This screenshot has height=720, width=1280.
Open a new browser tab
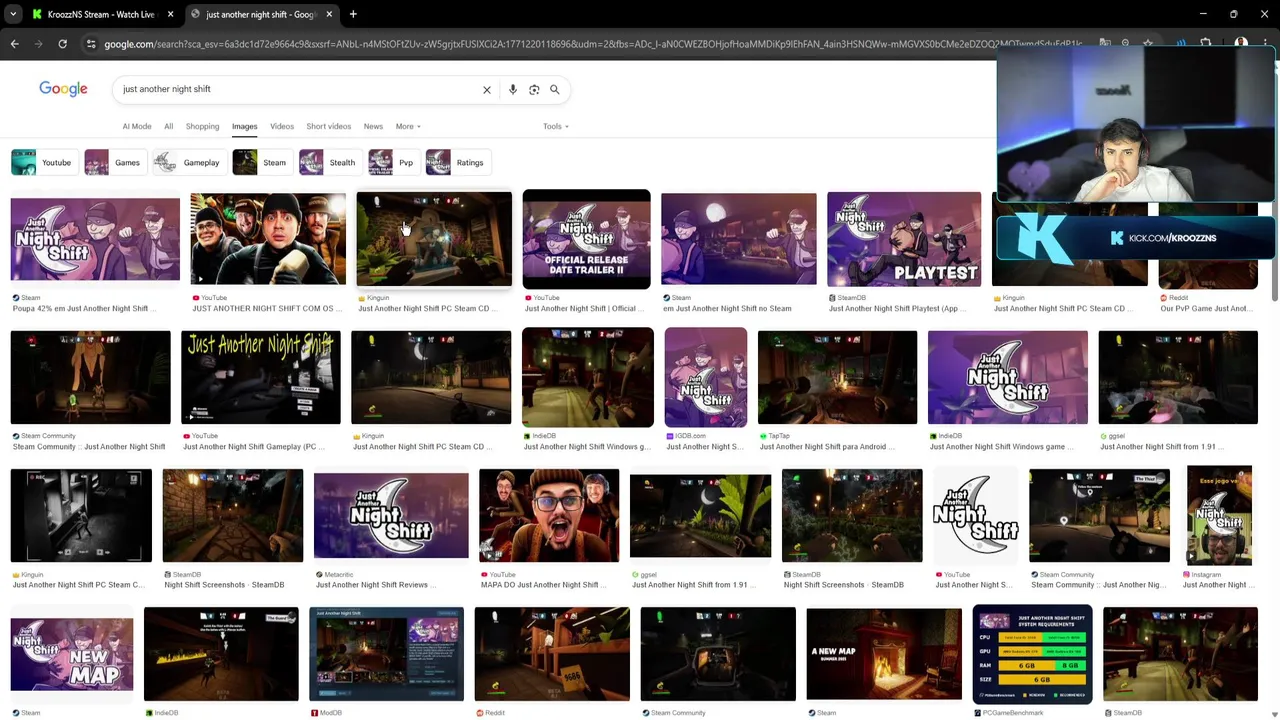[x=353, y=14]
